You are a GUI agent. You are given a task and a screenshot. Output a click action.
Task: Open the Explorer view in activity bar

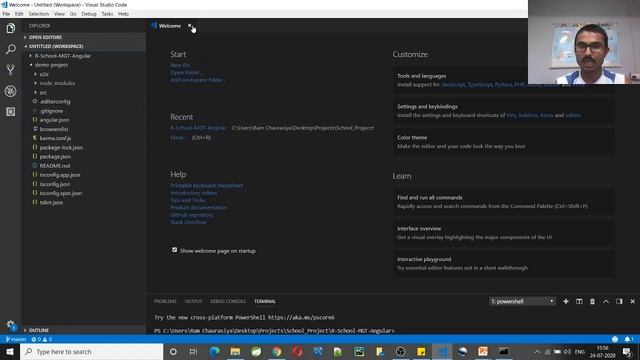click(x=11, y=28)
